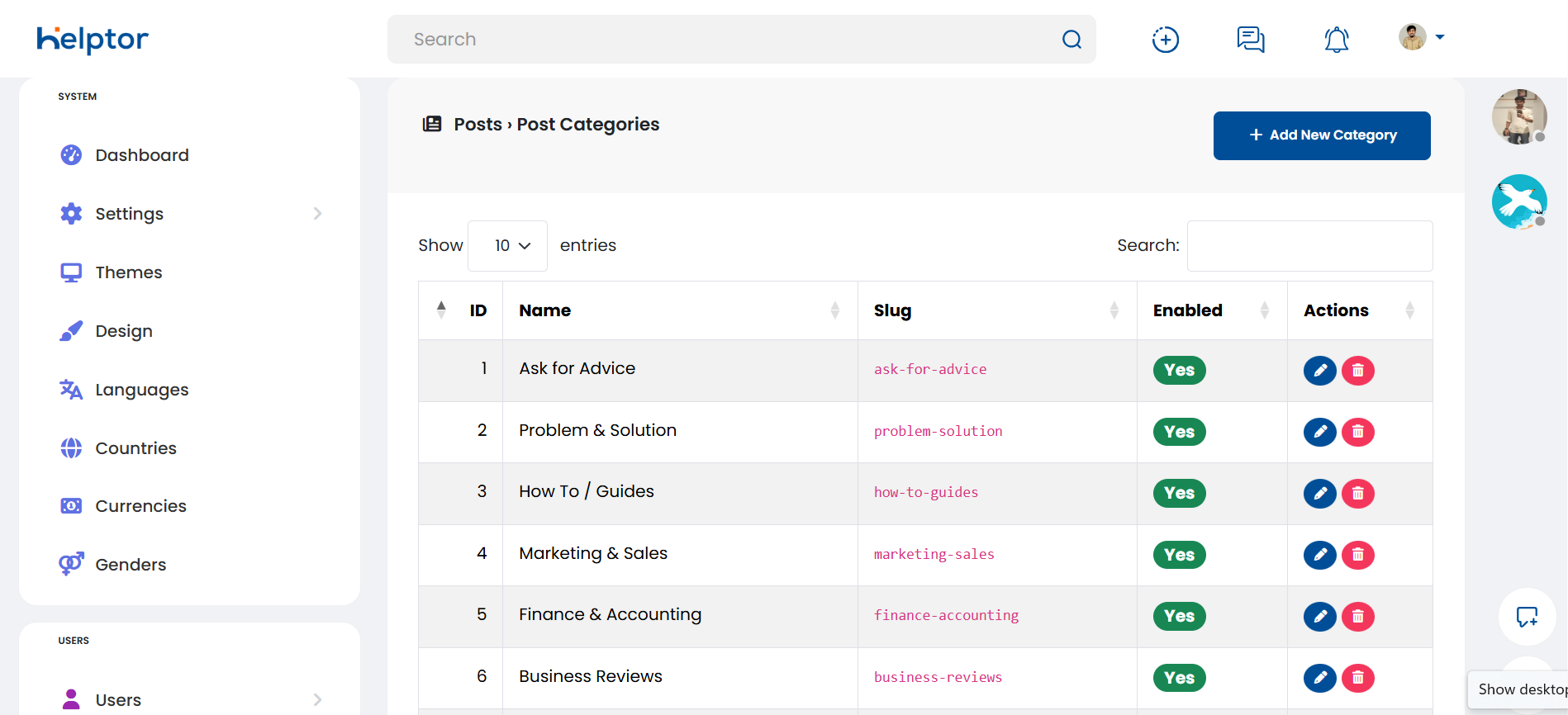Click the Currencies banknote icon

tap(71, 506)
